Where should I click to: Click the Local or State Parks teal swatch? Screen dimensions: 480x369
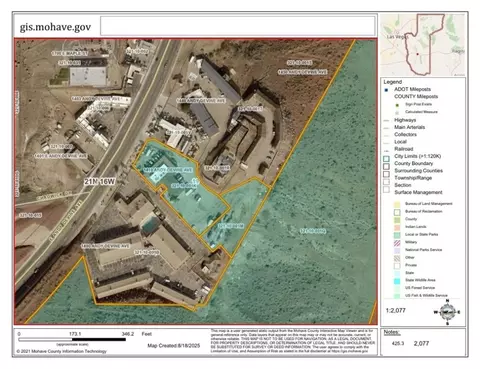[397, 235]
